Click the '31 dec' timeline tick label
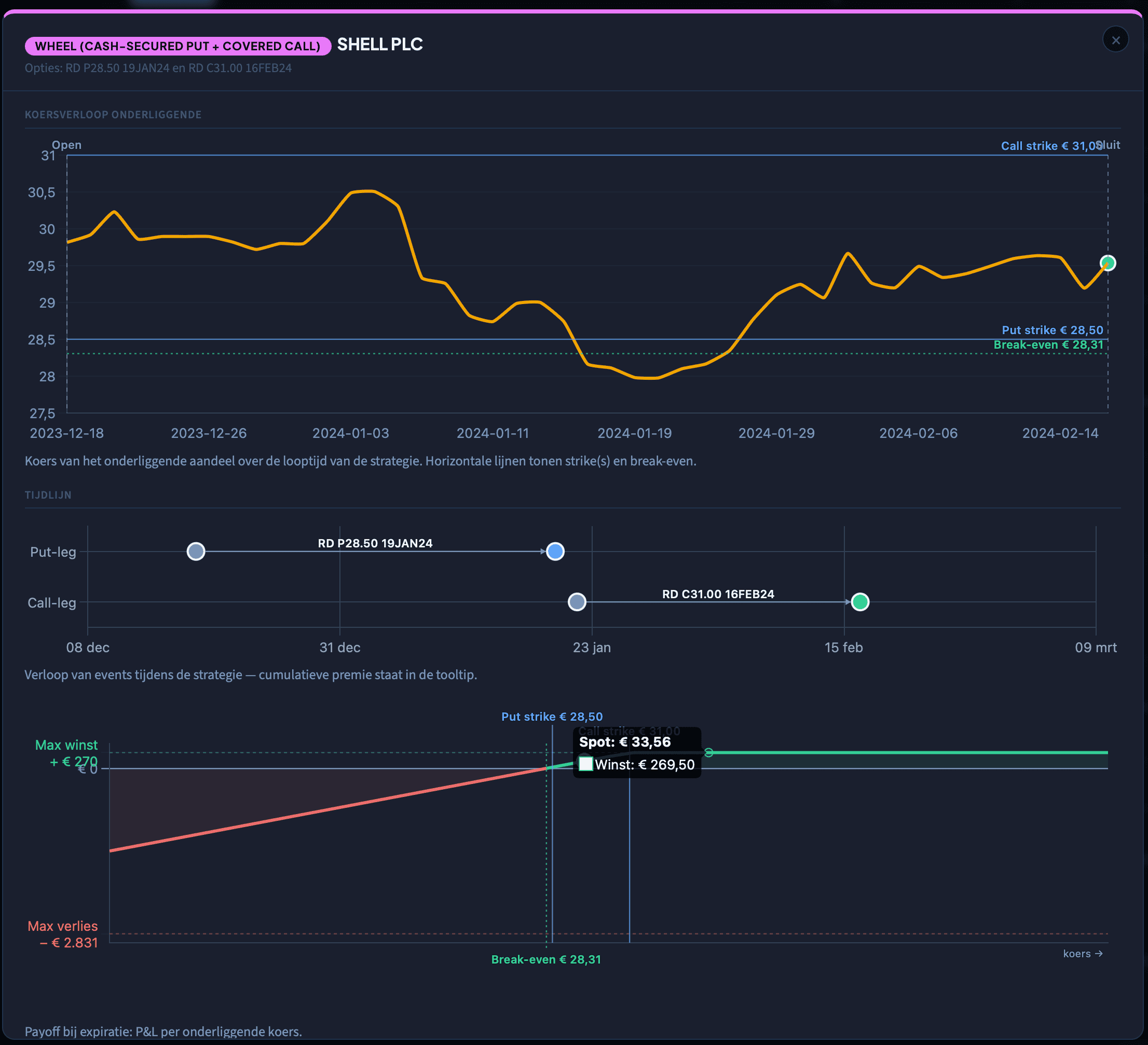 click(x=340, y=647)
